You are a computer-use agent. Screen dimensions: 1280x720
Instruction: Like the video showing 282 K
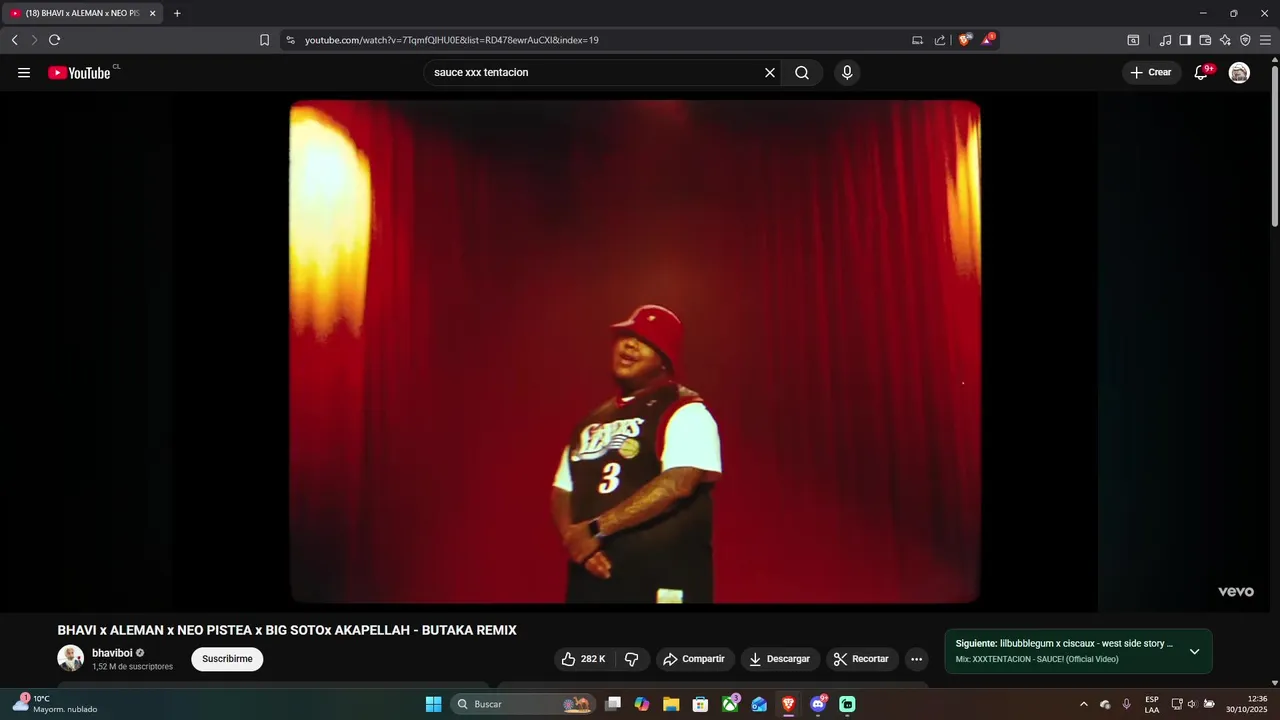(583, 659)
